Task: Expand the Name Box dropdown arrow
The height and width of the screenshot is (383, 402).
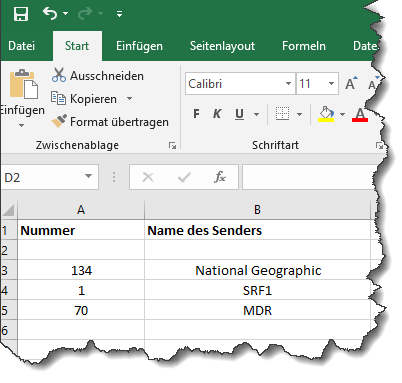Action: point(88,176)
